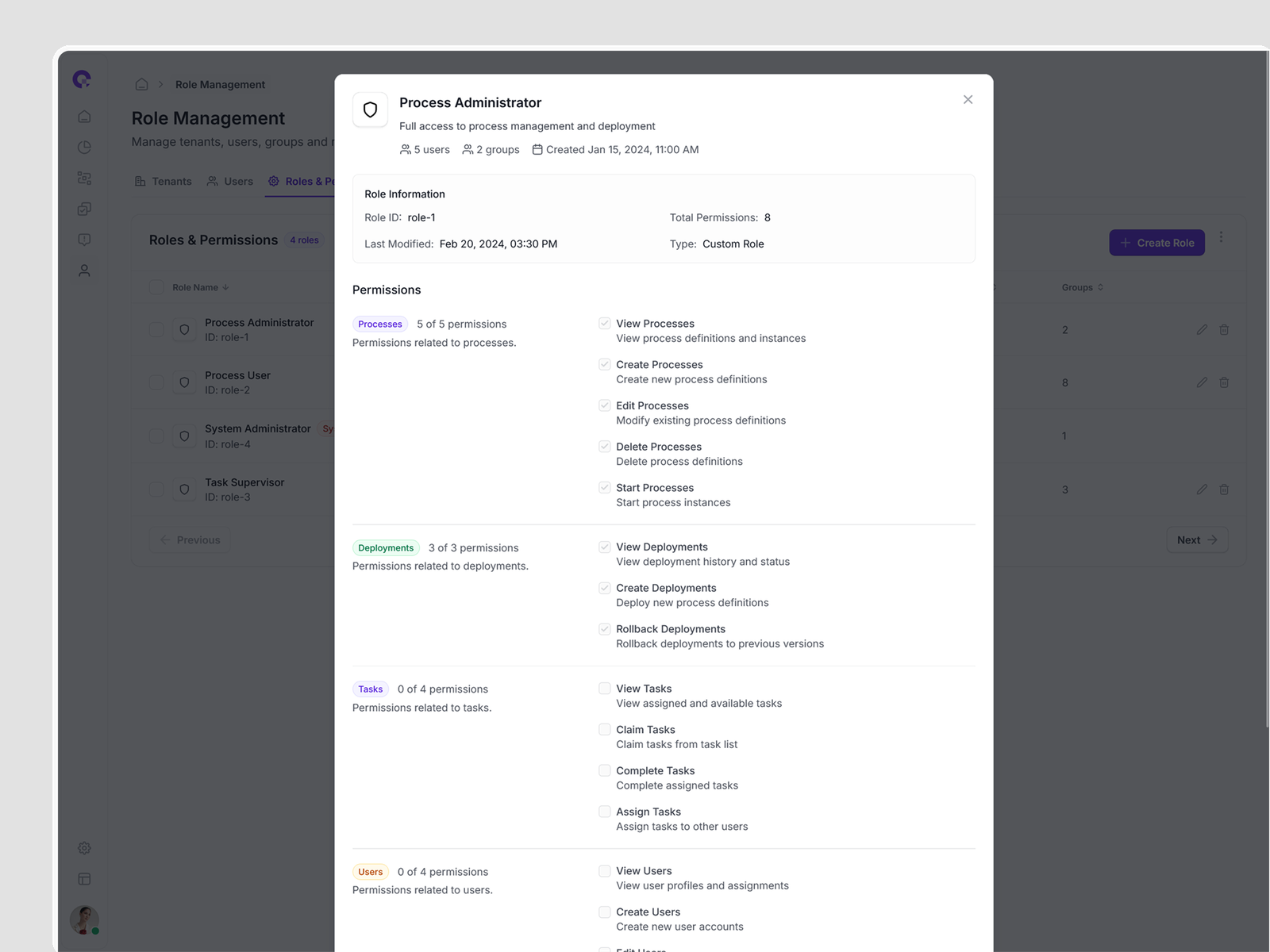
Task: Click the Create Role button
Action: pos(1156,243)
